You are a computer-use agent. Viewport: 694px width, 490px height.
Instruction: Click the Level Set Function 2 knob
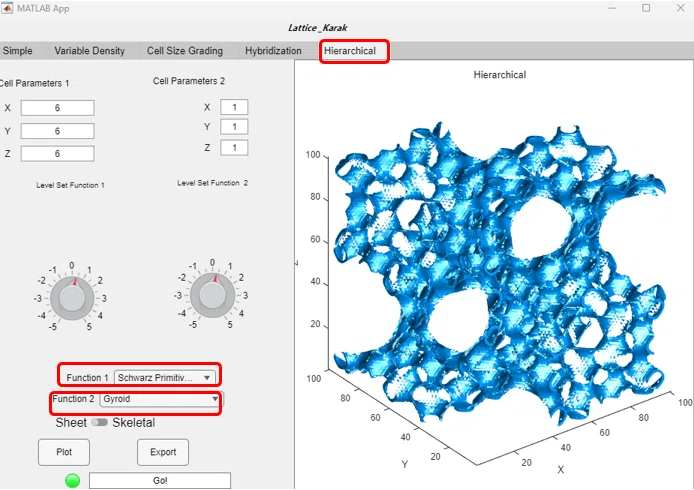point(212,295)
